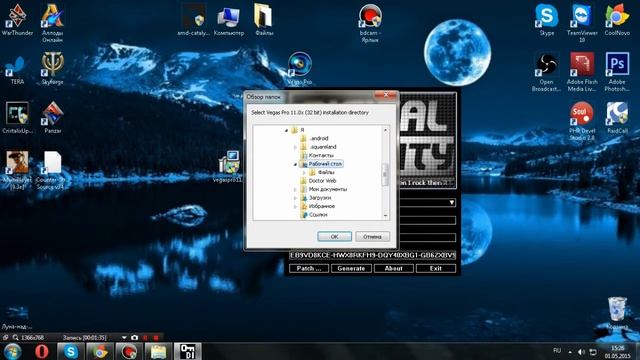Screen dimensions: 640x360
Task: Select the Counter-Strike Source desktop shortcut
Action: (52, 170)
